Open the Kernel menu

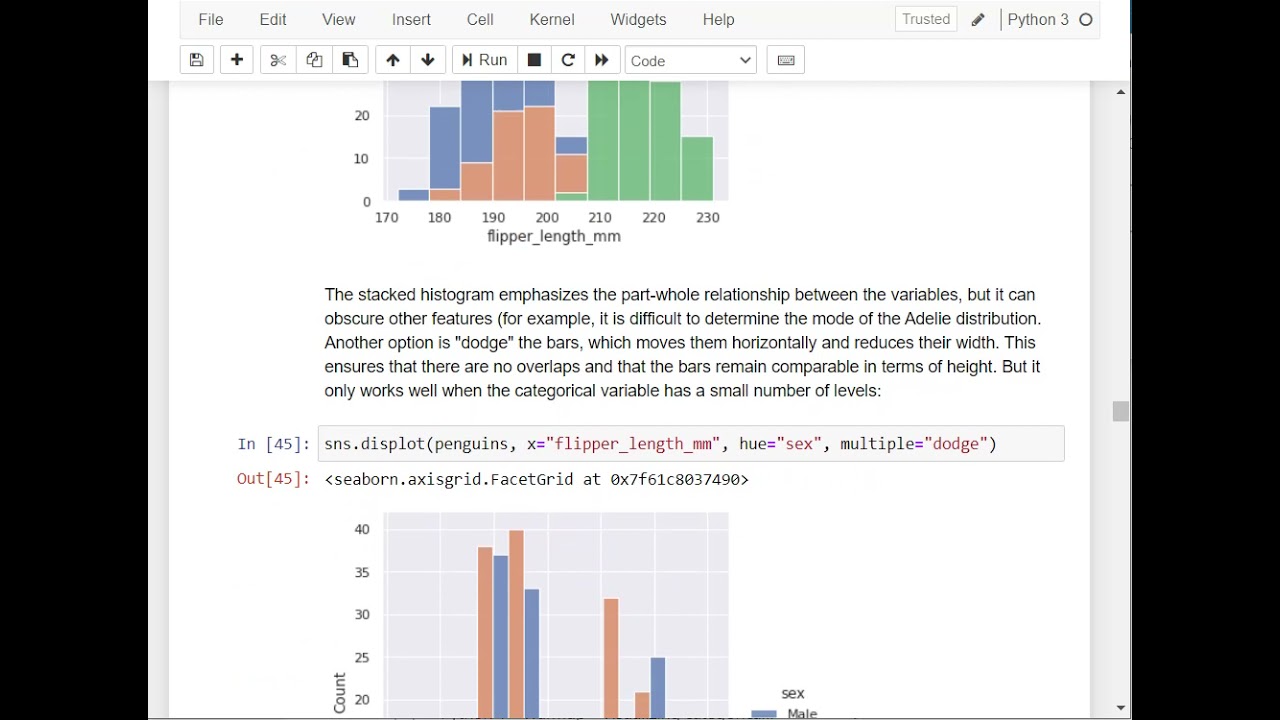click(552, 19)
